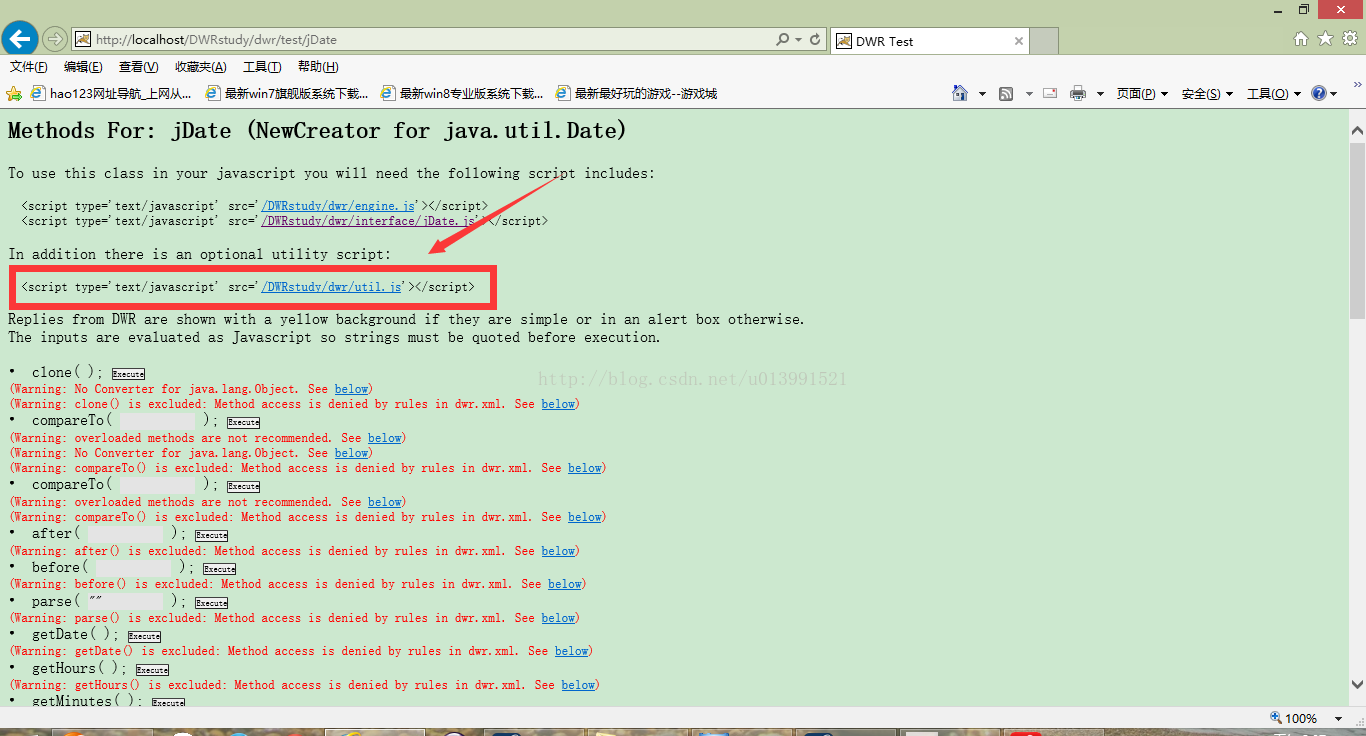Viewport: 1366px width, 736px height.
Task: Click the add-to-favorites-bar star icon
Action: point(14,93)
